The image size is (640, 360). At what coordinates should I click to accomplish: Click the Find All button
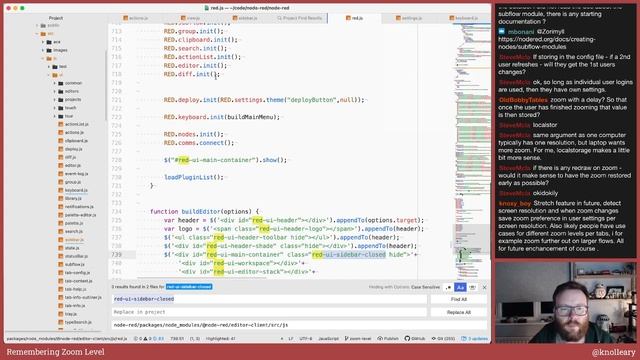click(459, 299)
